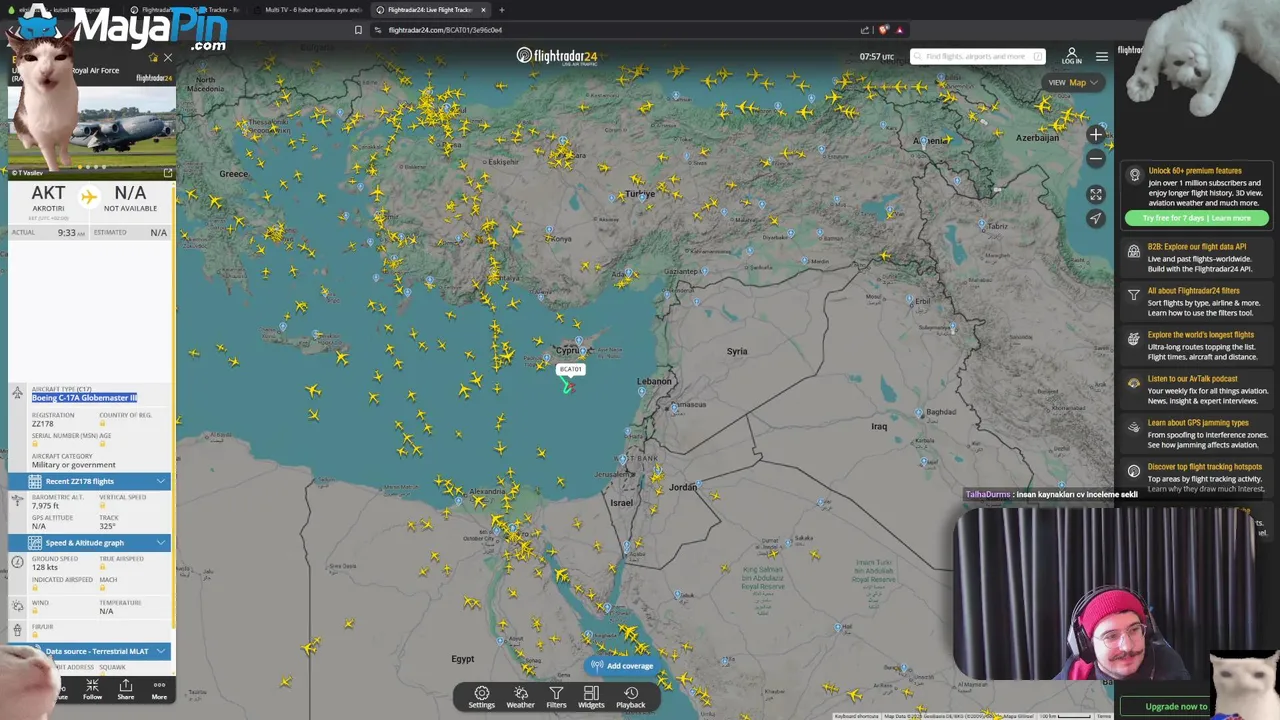The height and width of the screenshot is (720, 1280).
Task: Click the BCAT01 flight label on map
Action: 570,369
